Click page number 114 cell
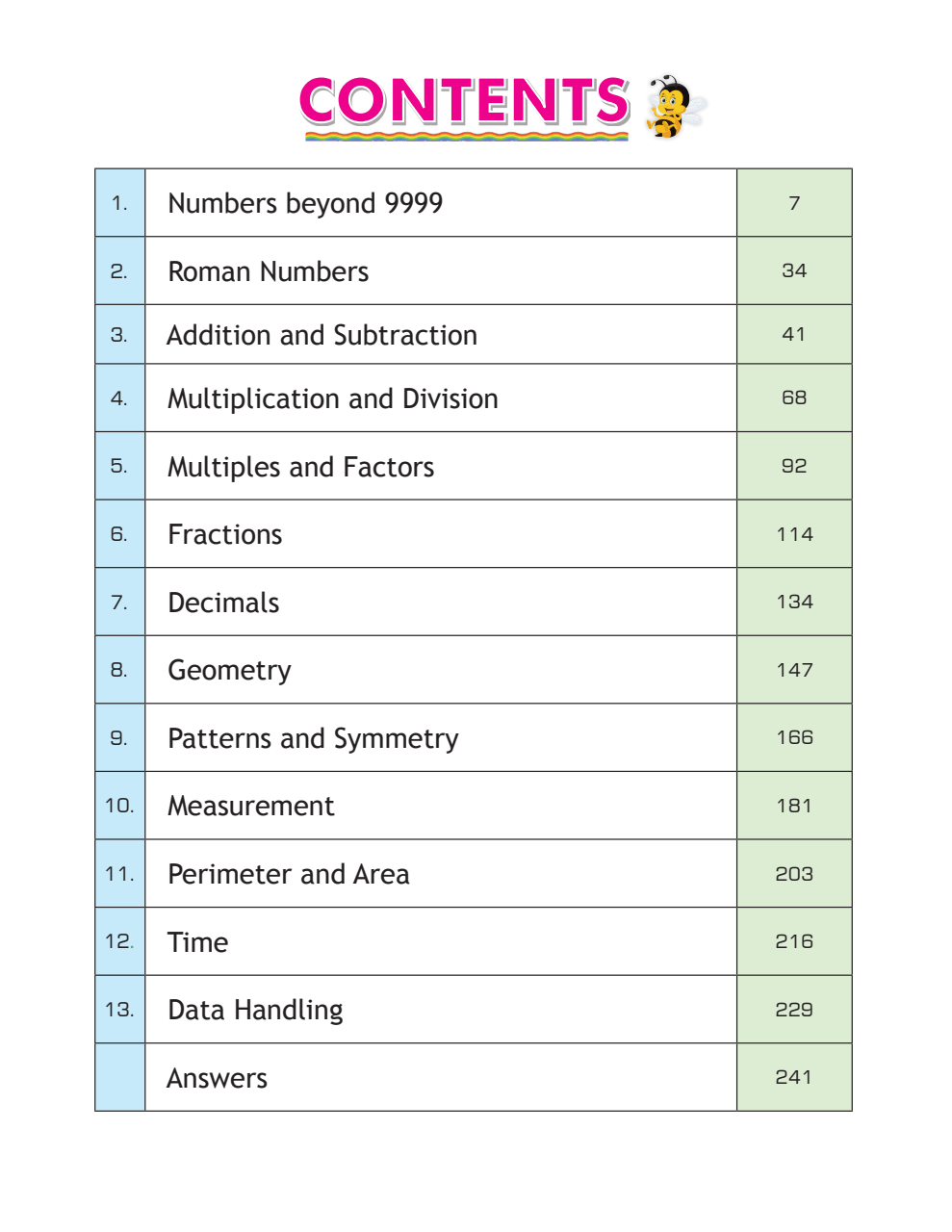The image size is (952, 1232). tap(794, 534)
